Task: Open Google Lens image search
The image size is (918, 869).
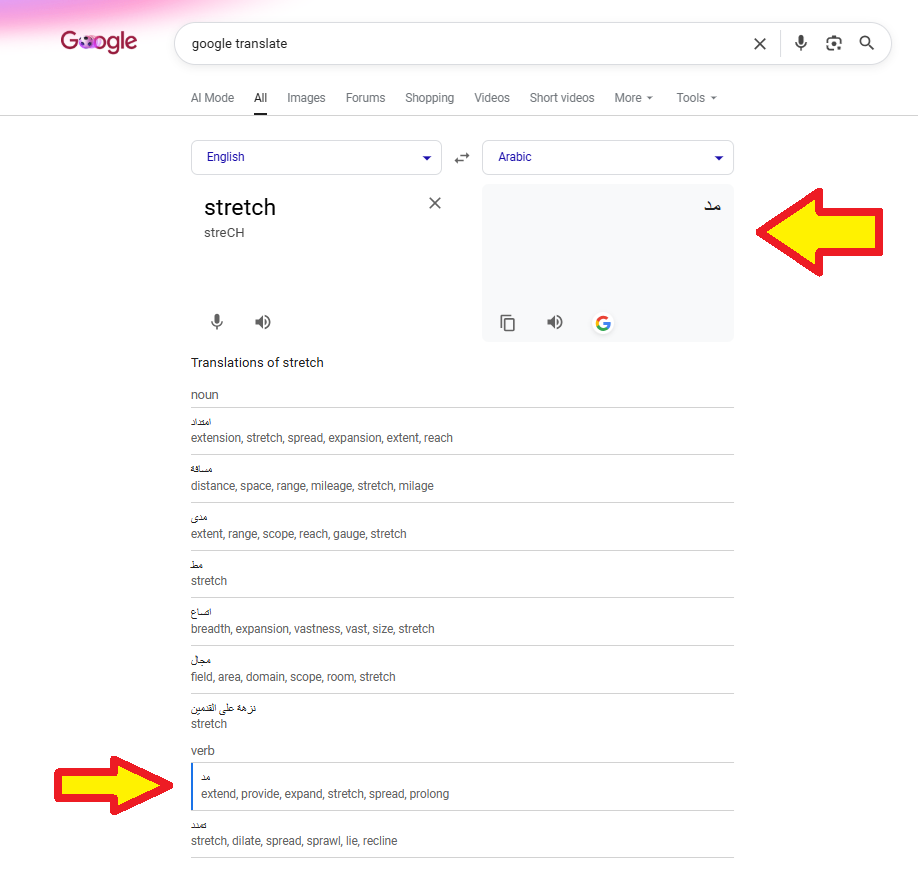Action: pyautogui.click(x=833, y=43)
